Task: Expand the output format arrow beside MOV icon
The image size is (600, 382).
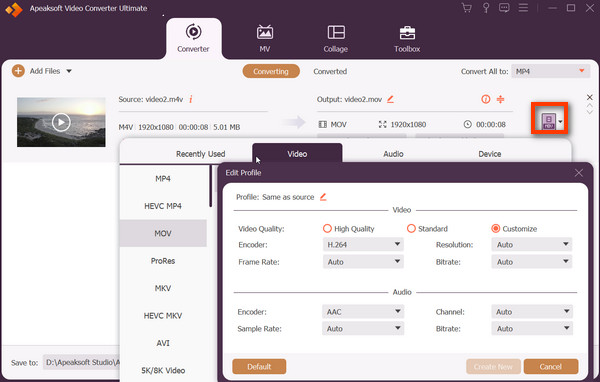Action: click(561, 122)
